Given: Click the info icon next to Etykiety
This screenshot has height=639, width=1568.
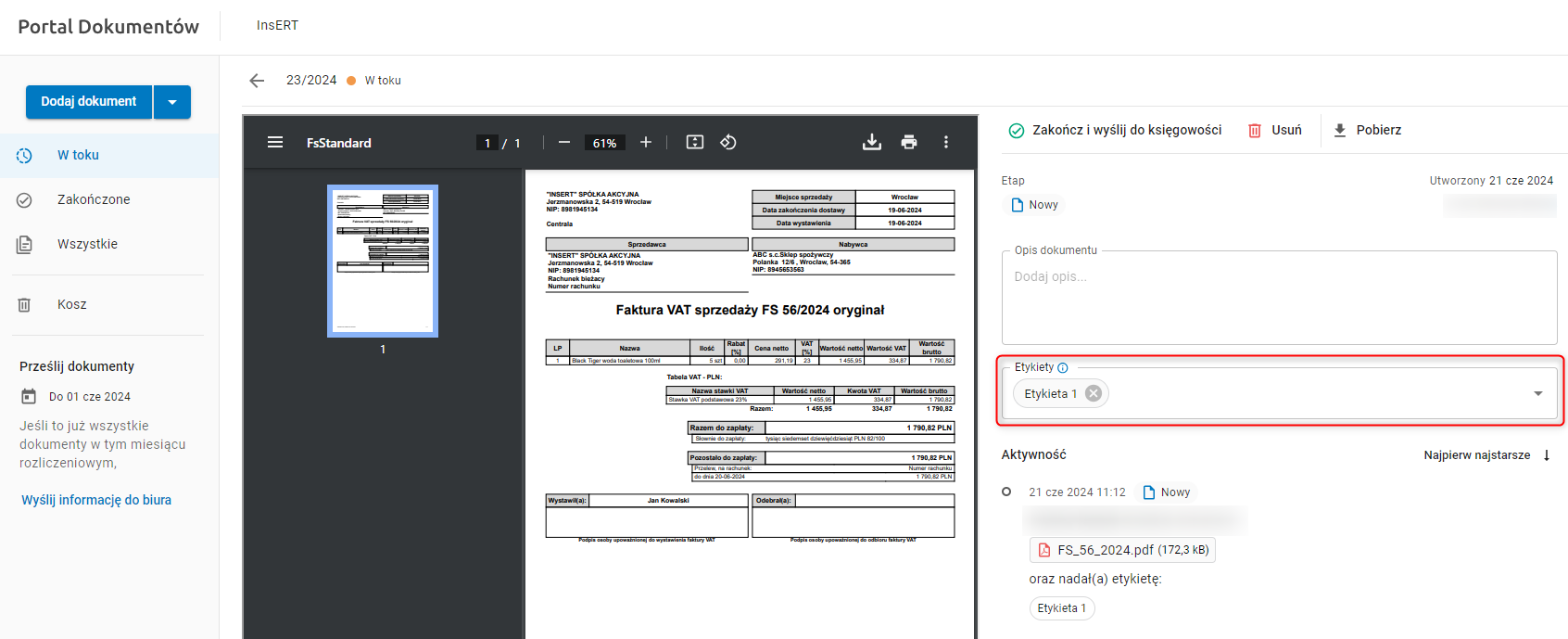Looking at the screenshot, I should (1063, 368).
